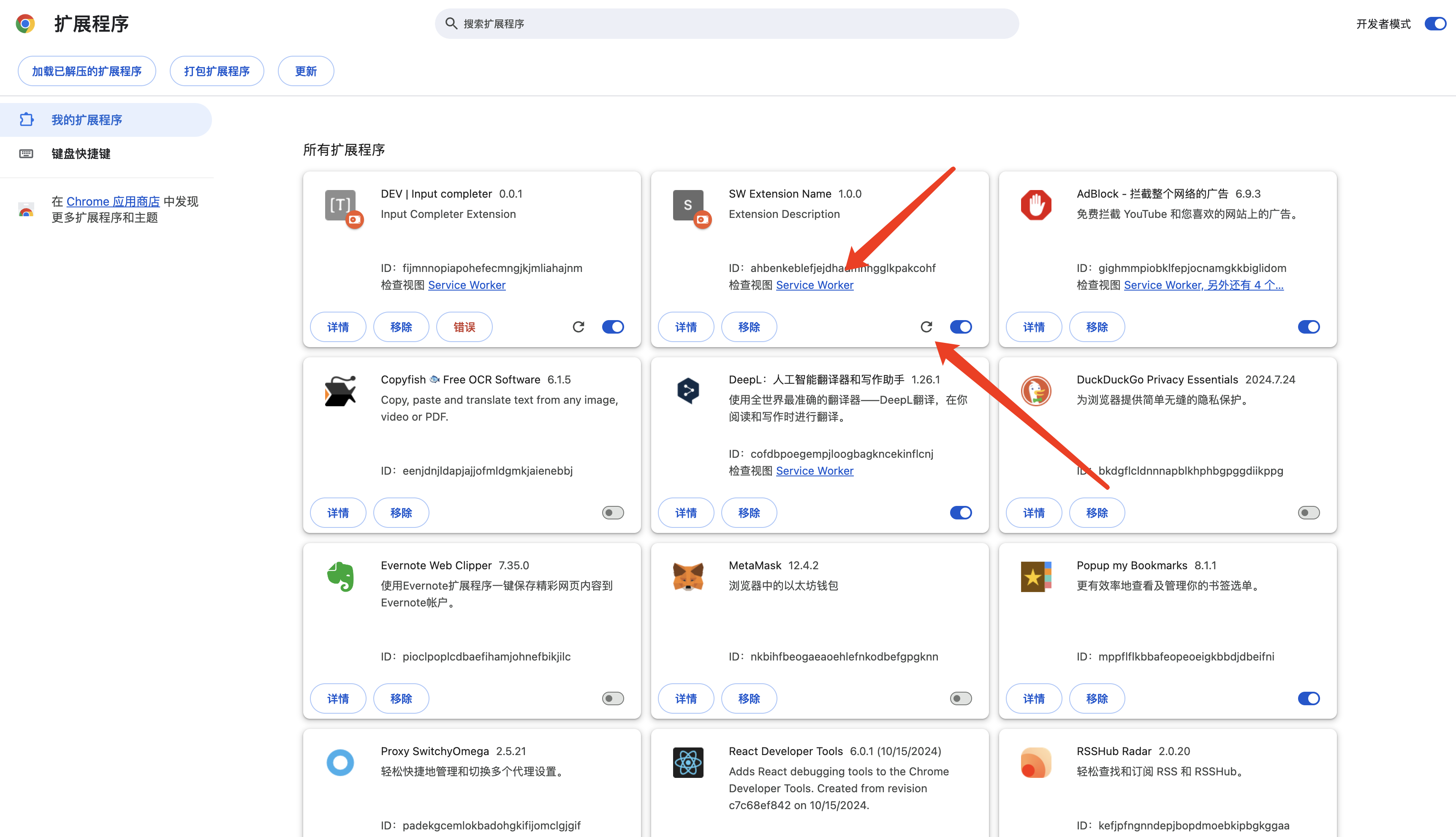1456x837 pixels.
Task: Click the React Developer Tools icon
Action: tap(688, 762)
